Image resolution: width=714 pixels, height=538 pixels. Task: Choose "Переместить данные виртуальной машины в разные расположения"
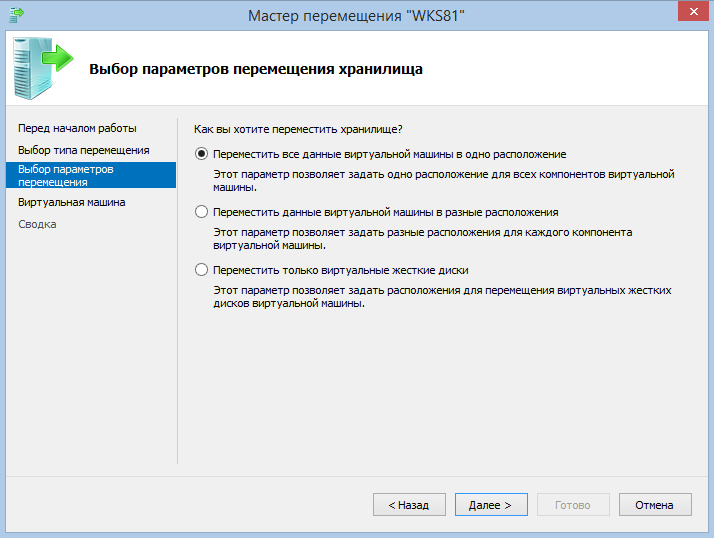click(x=202, y=212)
